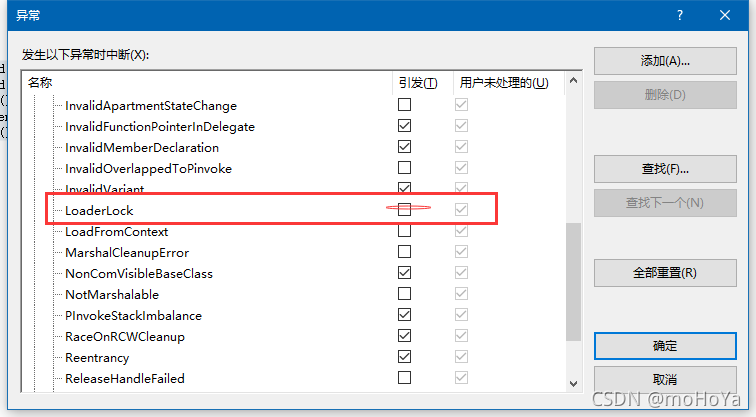Image resolution: width=756 pixels, height=417 pixels.
Task: Select the MarshalCleanupError exception entry
Action: coord(126,252)
